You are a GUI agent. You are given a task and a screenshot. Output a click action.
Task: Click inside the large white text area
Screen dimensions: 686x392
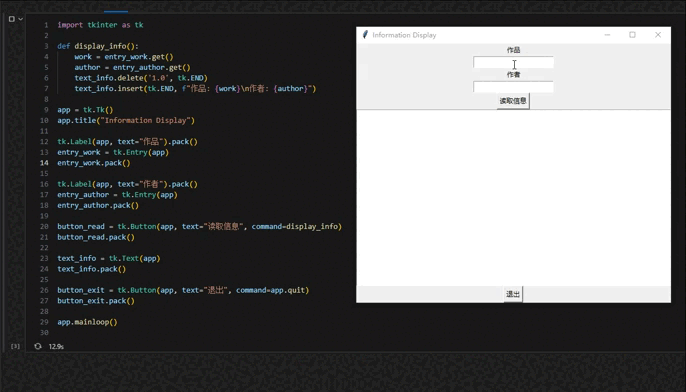pyautogui.click(x=514, y=198)
